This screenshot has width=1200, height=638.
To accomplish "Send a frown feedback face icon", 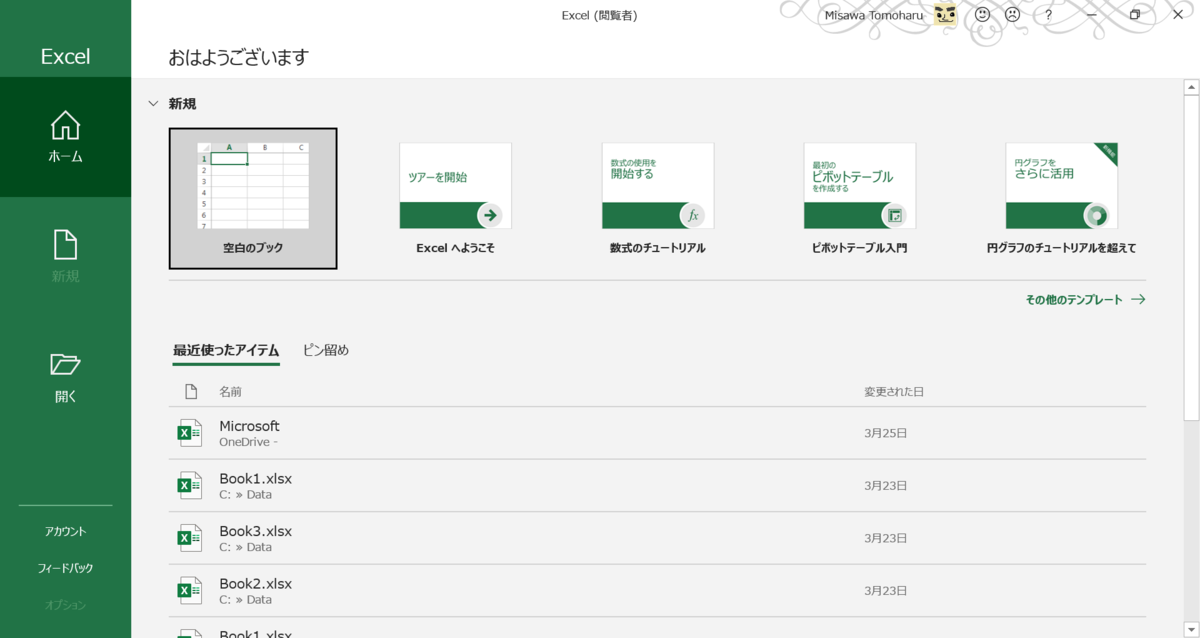I will pos(1013,15).
